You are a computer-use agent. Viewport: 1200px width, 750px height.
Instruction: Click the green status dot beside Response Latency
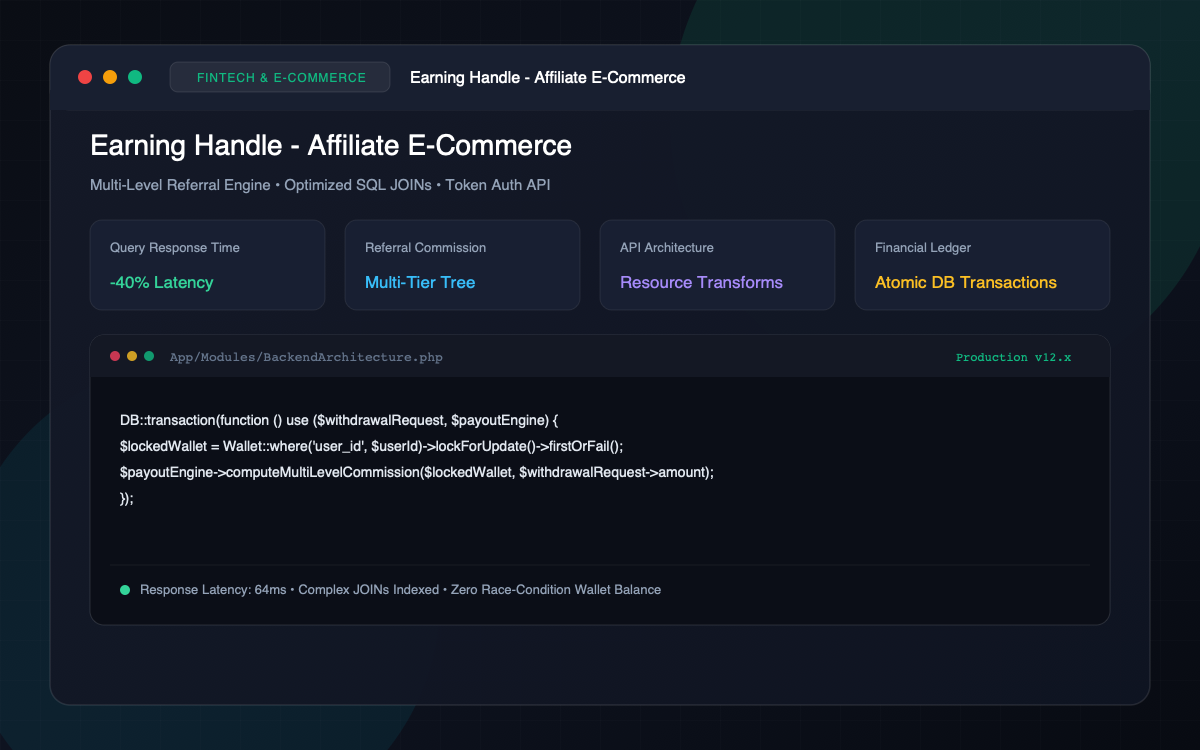point(125,590)
